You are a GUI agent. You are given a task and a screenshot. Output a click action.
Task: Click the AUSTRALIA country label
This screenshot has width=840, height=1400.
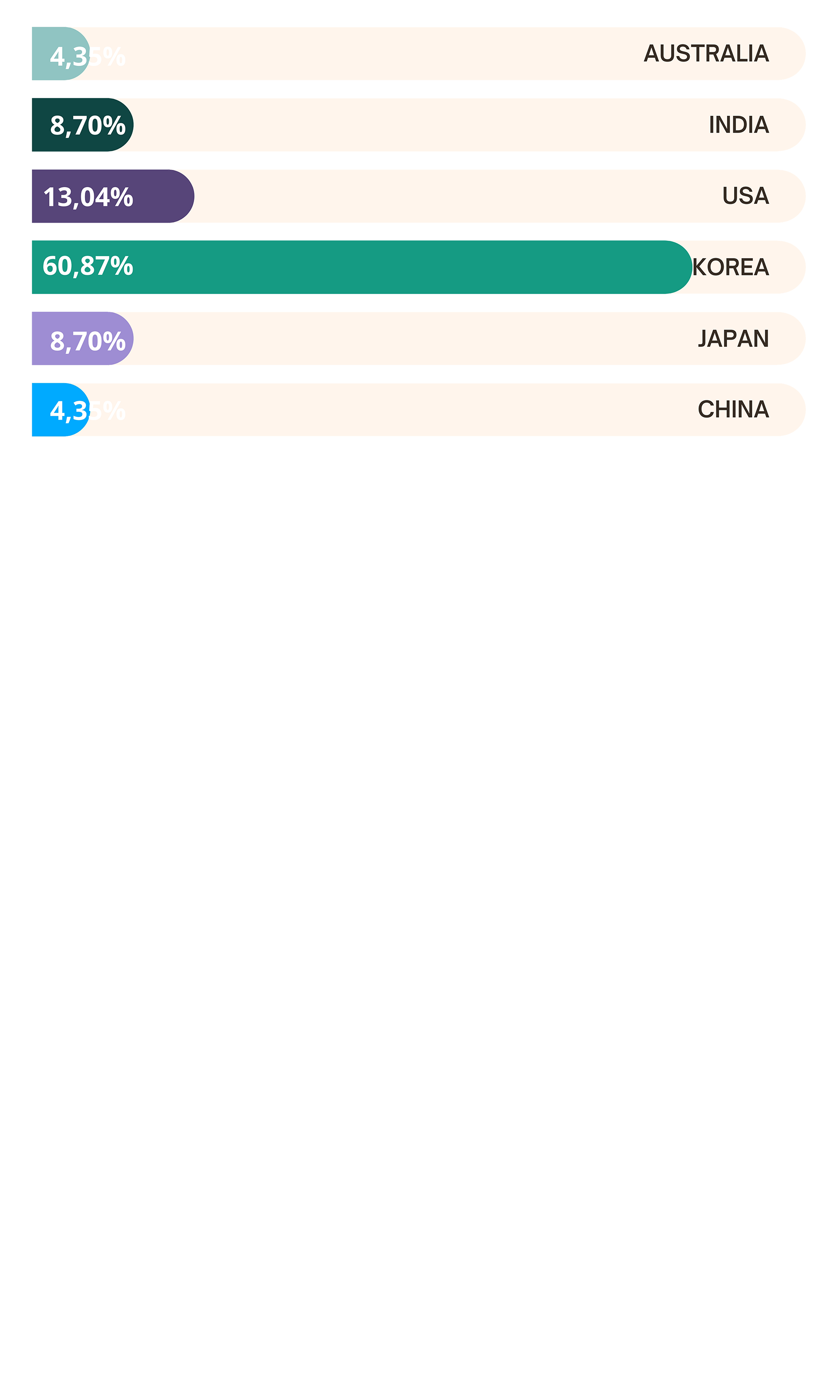[706, 54]
